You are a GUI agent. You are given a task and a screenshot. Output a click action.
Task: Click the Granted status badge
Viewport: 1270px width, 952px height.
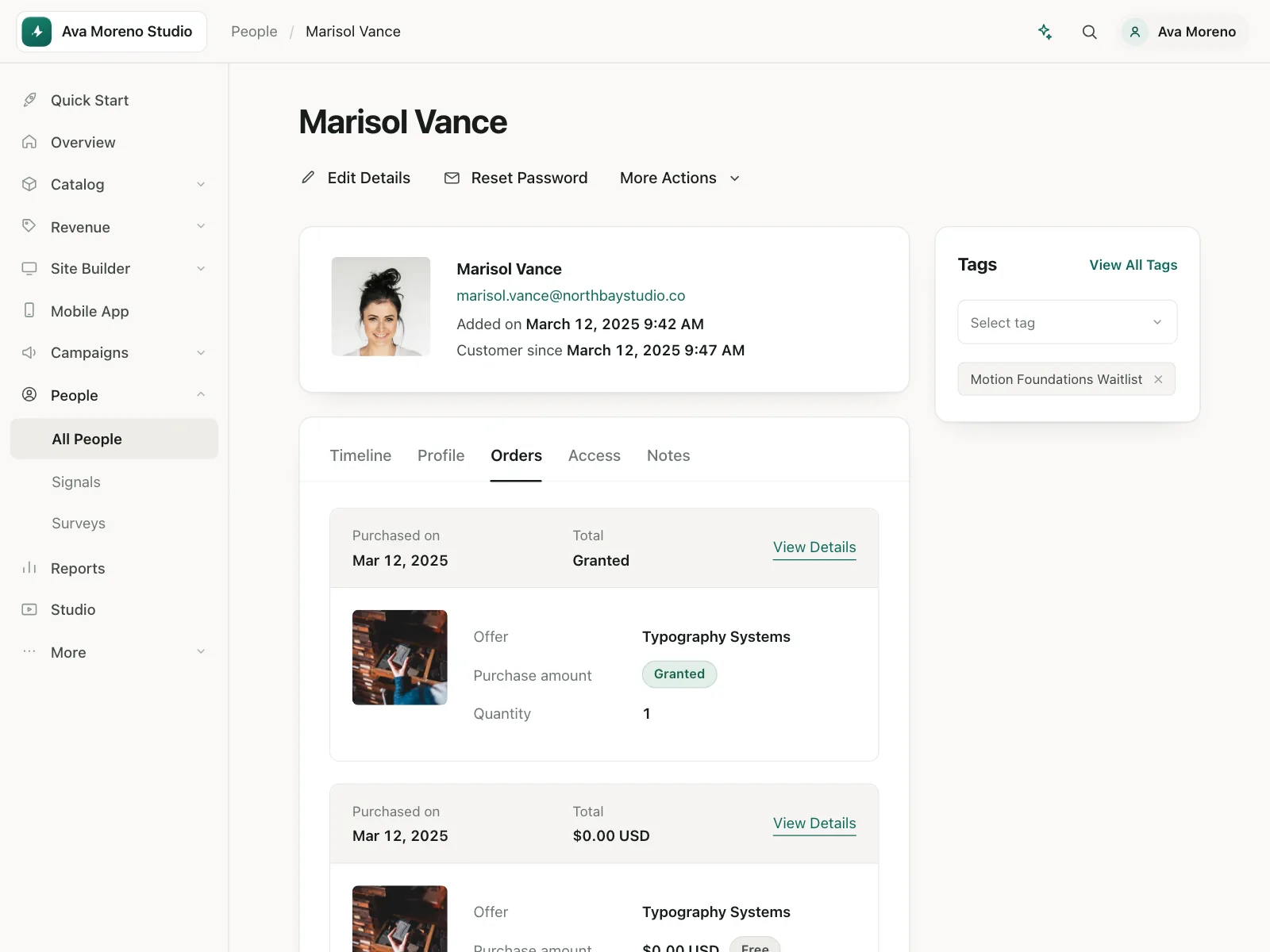(x=679, y=674)
